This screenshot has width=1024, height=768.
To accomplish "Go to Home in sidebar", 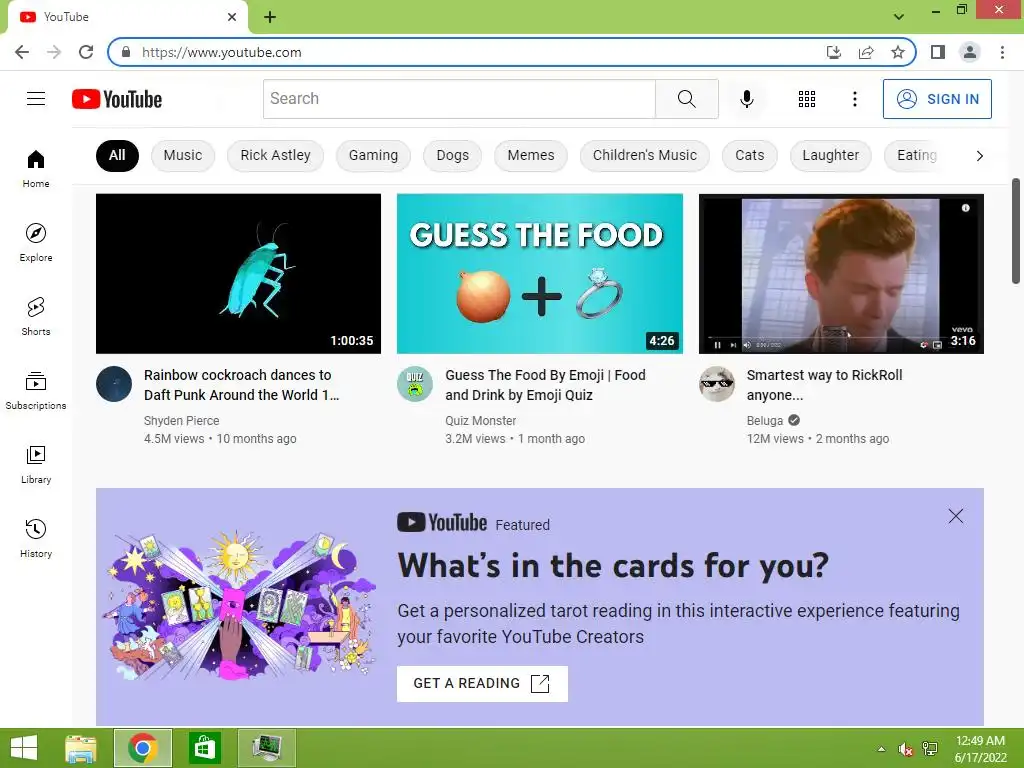I will [x=36, y=168].
